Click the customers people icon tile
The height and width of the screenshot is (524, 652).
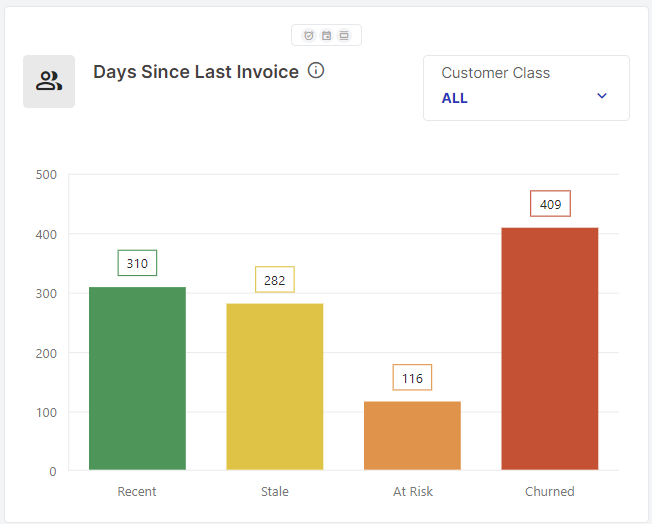coord(49,81)
